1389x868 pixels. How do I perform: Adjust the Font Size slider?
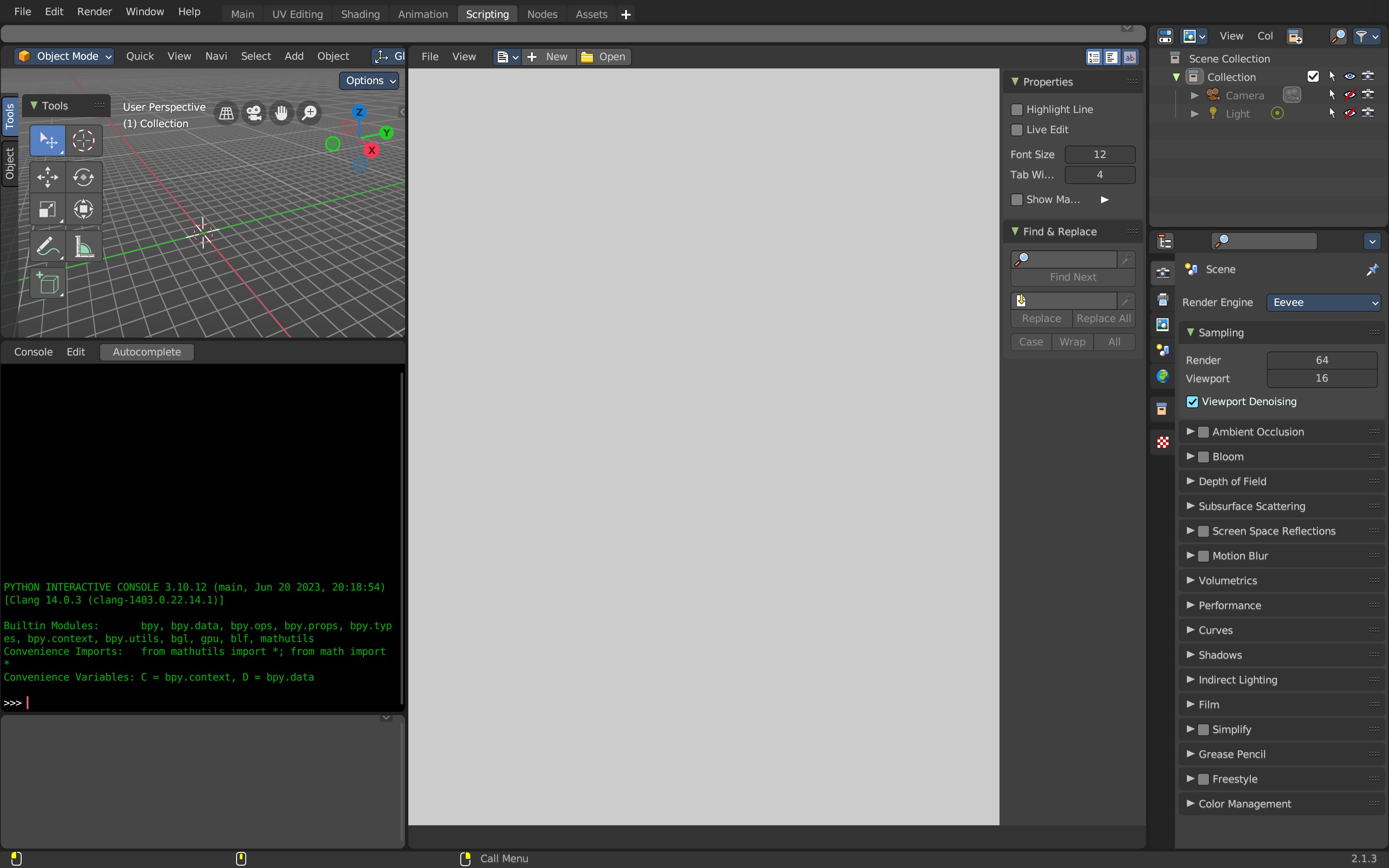1100,154
